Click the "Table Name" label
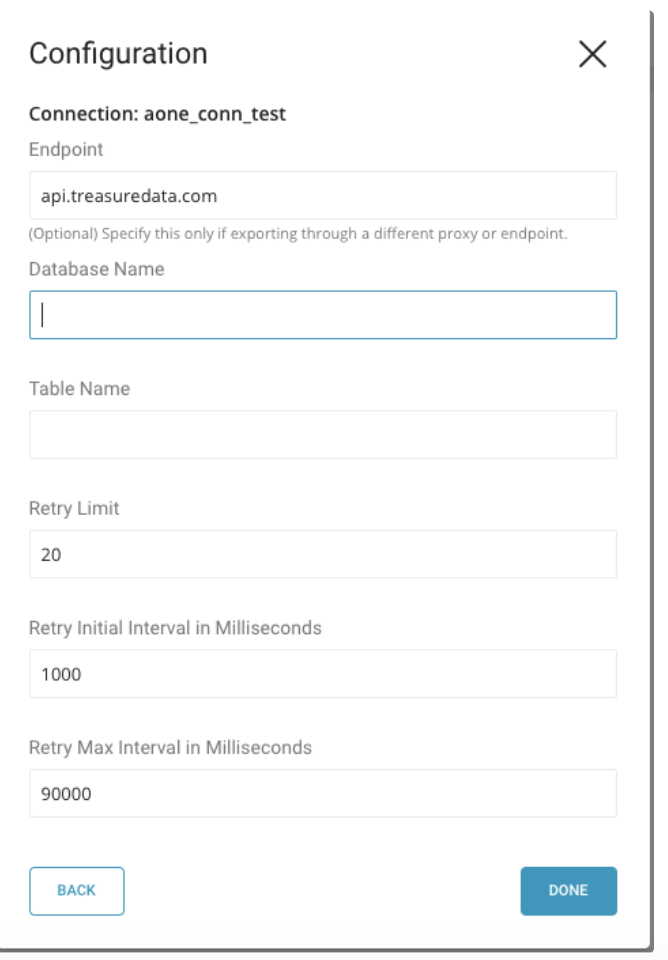 [x=79, y=388]
